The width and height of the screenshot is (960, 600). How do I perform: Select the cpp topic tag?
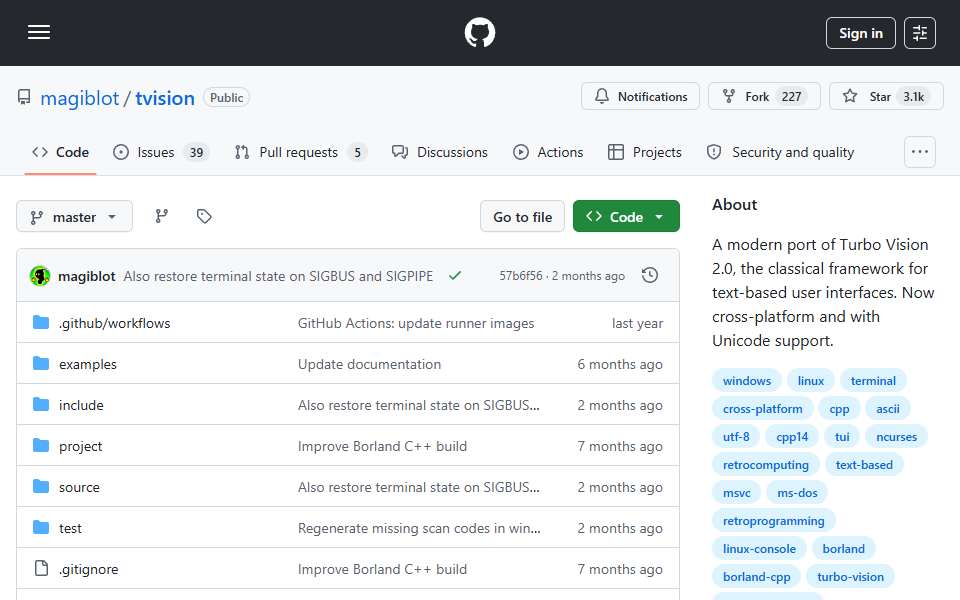tap(839, 409)
